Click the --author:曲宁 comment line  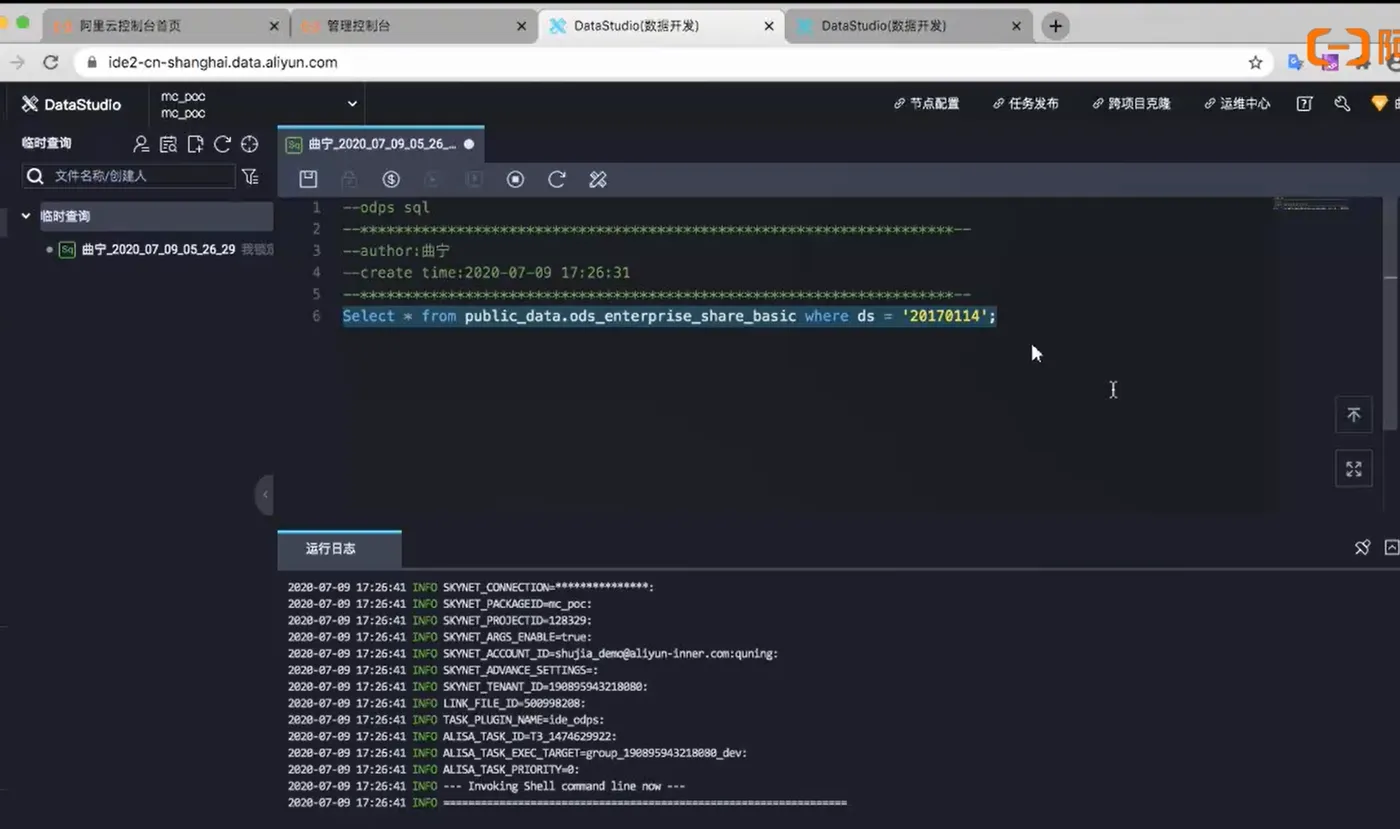coord(396,251)
